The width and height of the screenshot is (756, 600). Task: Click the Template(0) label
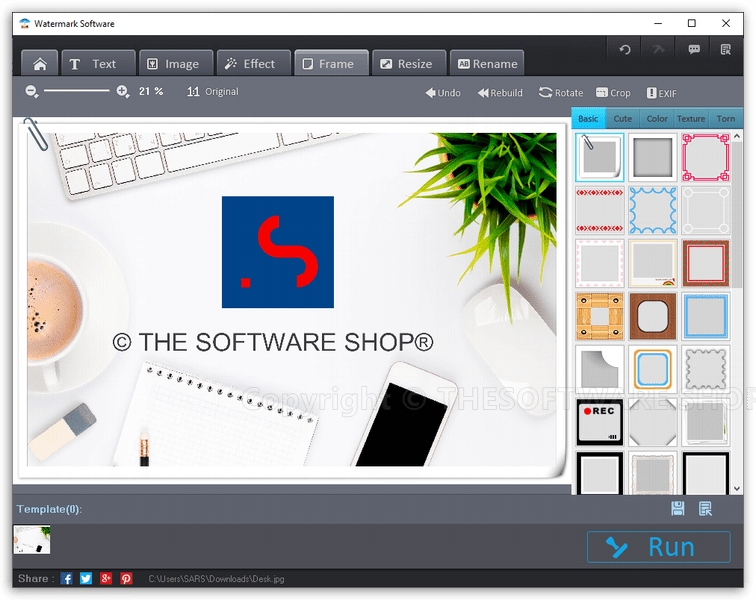tap(49, 509)
